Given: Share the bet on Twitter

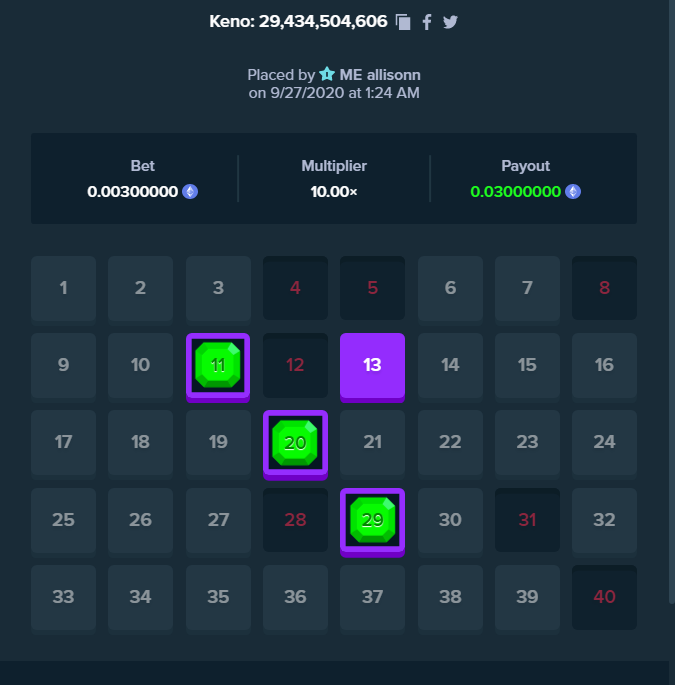Looking at the screenshot, I should [x=450, y=22].
